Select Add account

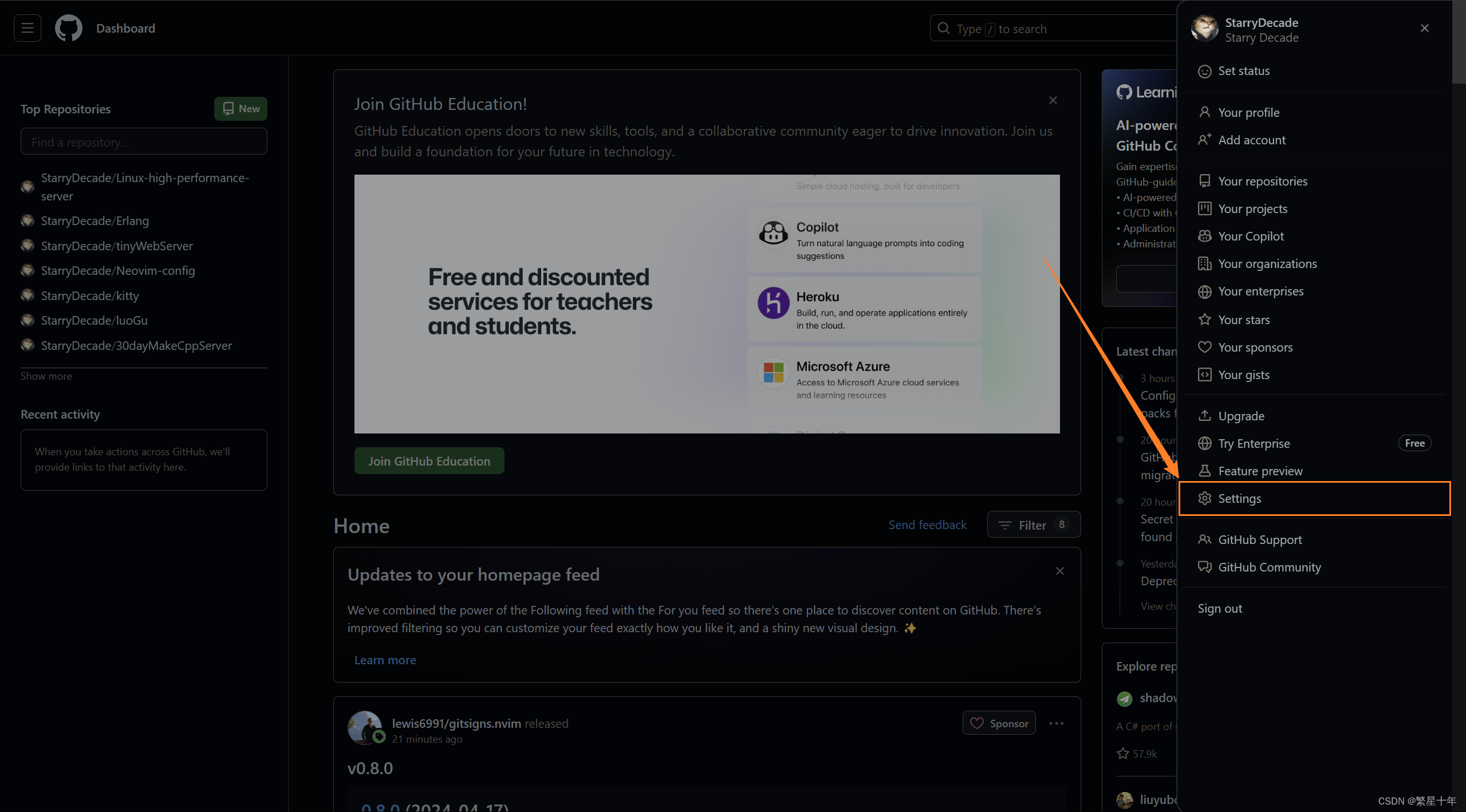1315,140
